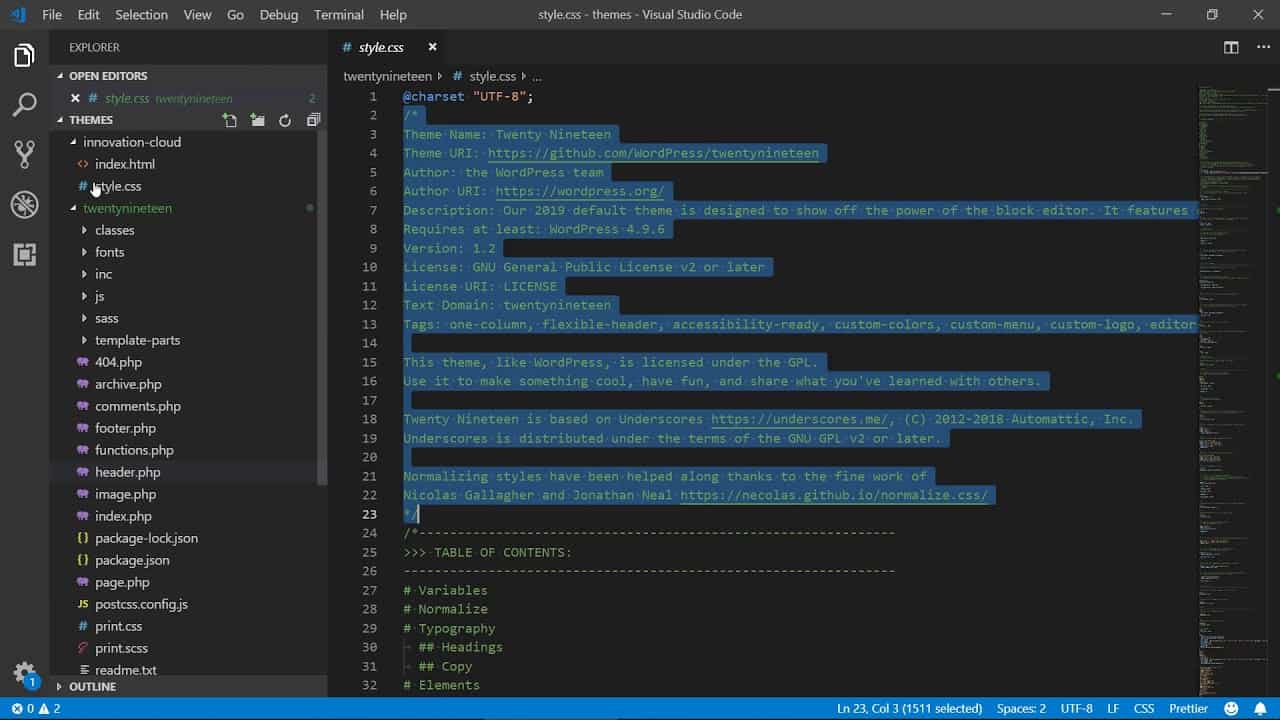Collapse all folders in explorer
Screen dimensions: 1280x720
point(313,120)
